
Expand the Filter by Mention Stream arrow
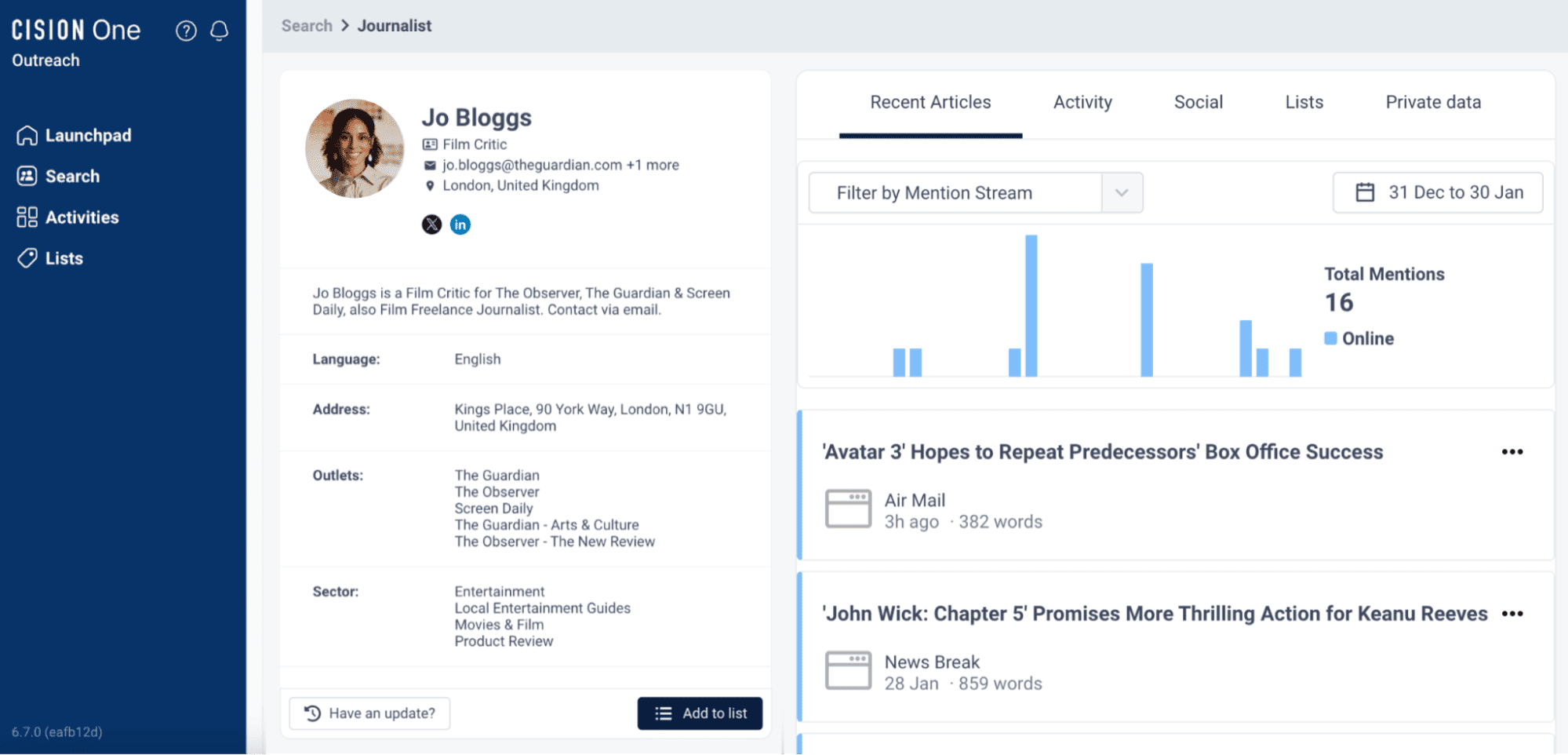click(x=1122, y=193)
